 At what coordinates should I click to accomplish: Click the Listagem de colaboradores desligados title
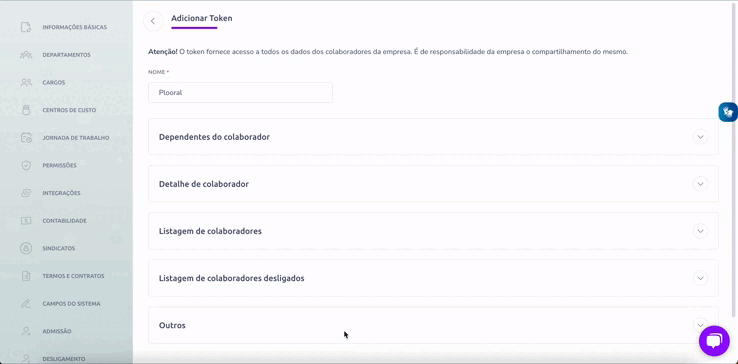point(232,278)
